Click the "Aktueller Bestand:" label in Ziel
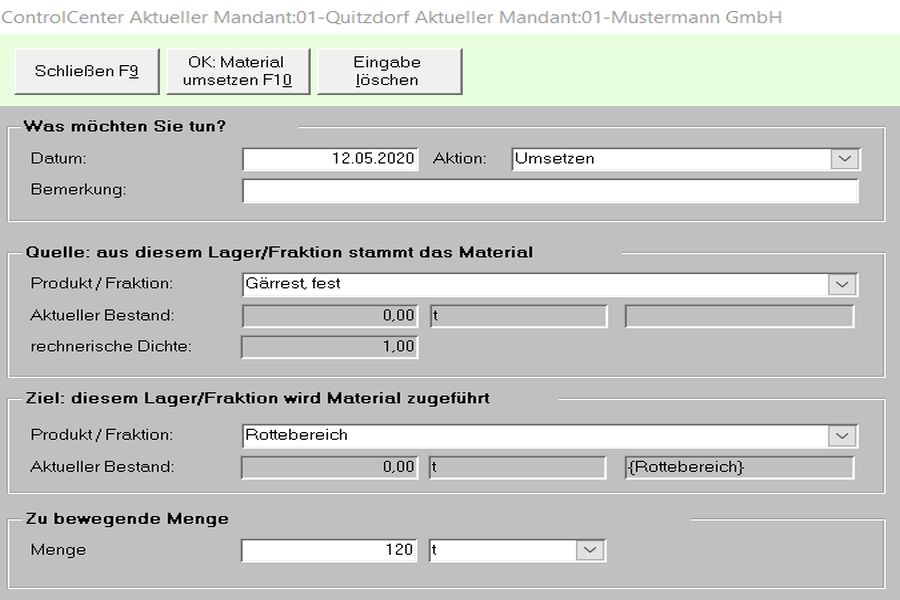The width and height of the screenshot is (900, 600). (x=102, y=467)
